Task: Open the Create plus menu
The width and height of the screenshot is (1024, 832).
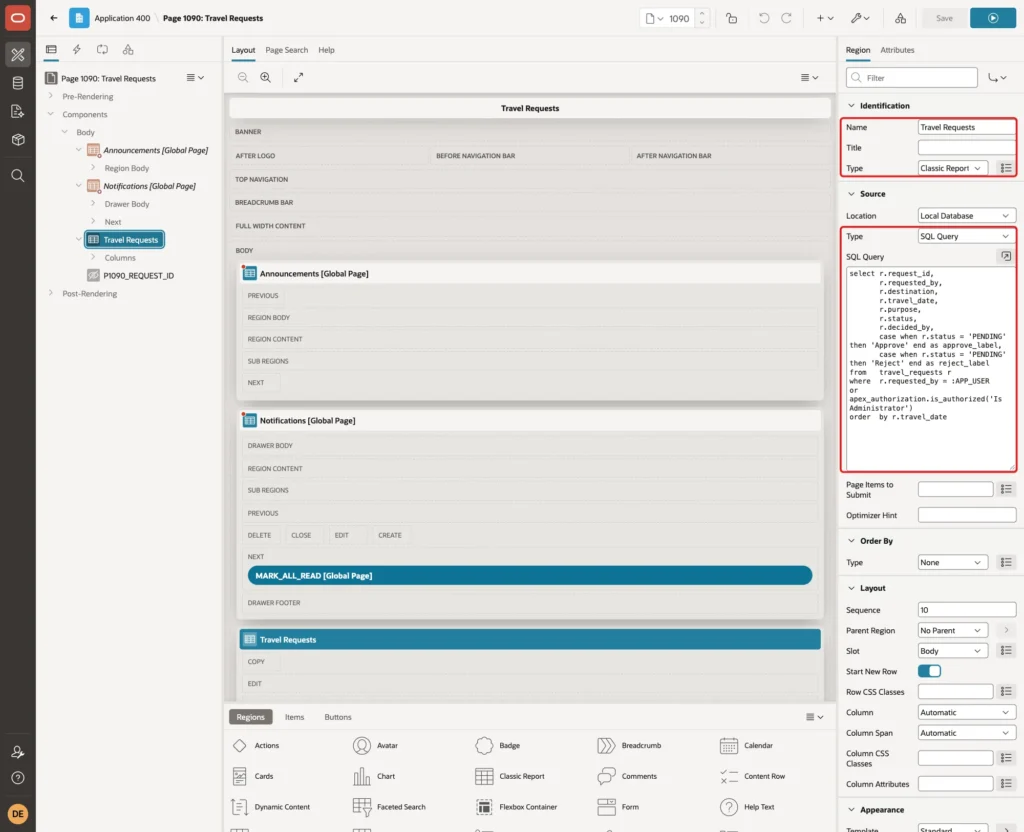Action: [825, 18]
